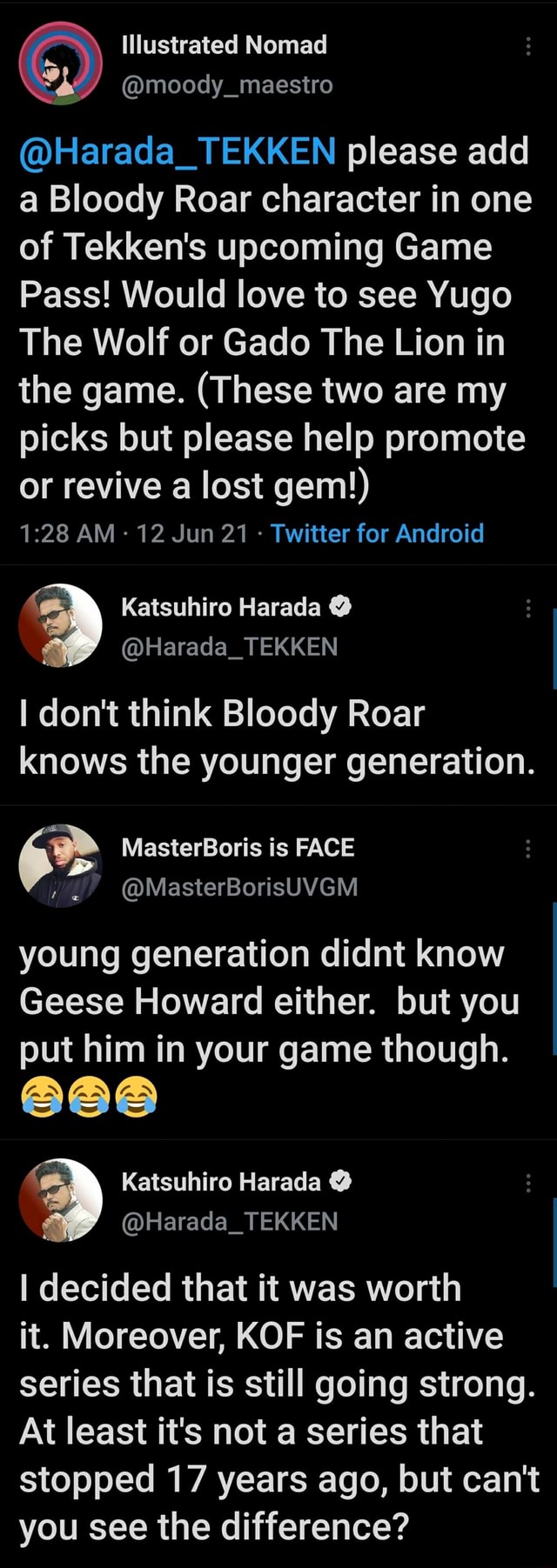The height and width of the screenshot is (1568, 557).
Task: Open Katsuhiro Harada's avatar in first reply
Action: click(60, 625)
